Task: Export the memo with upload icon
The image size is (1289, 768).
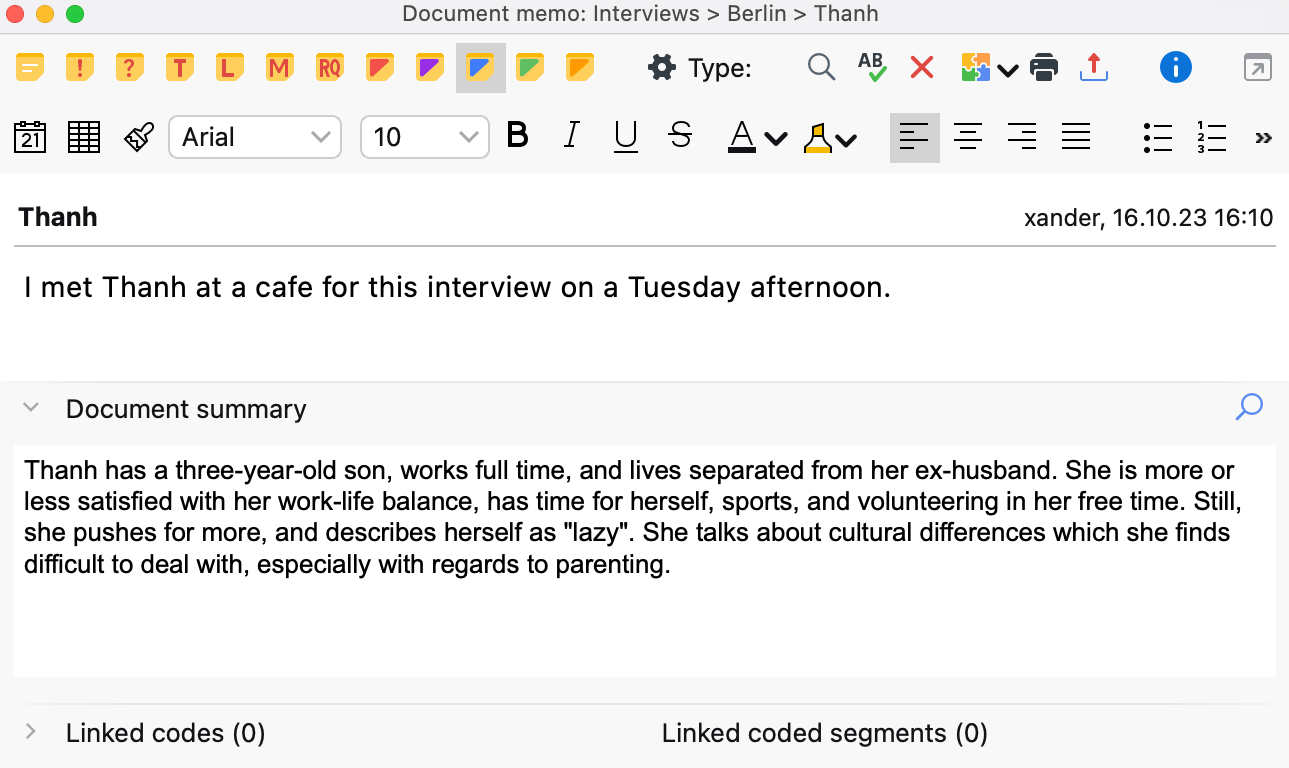Action: point(1095,68)
